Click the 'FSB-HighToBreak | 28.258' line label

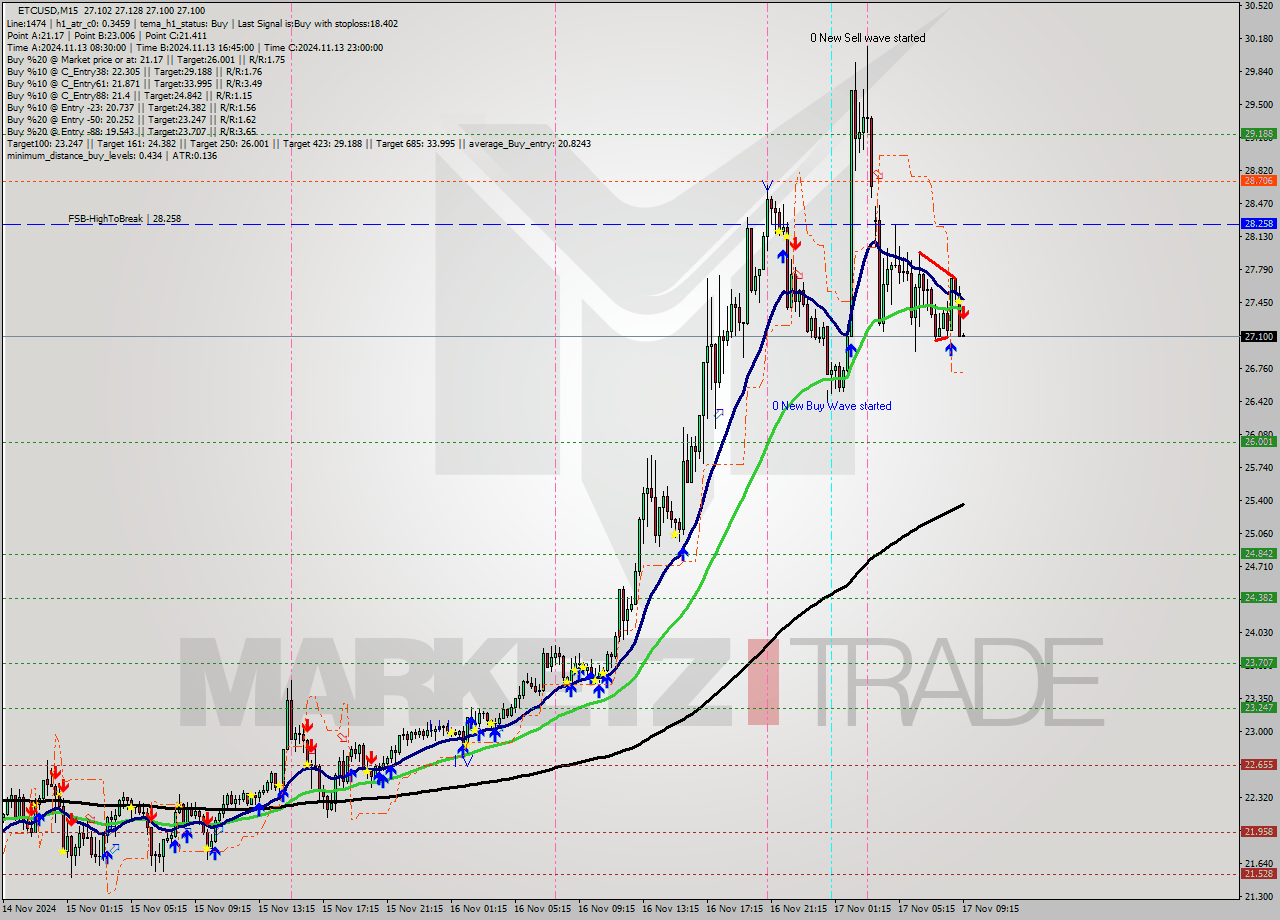124,218
